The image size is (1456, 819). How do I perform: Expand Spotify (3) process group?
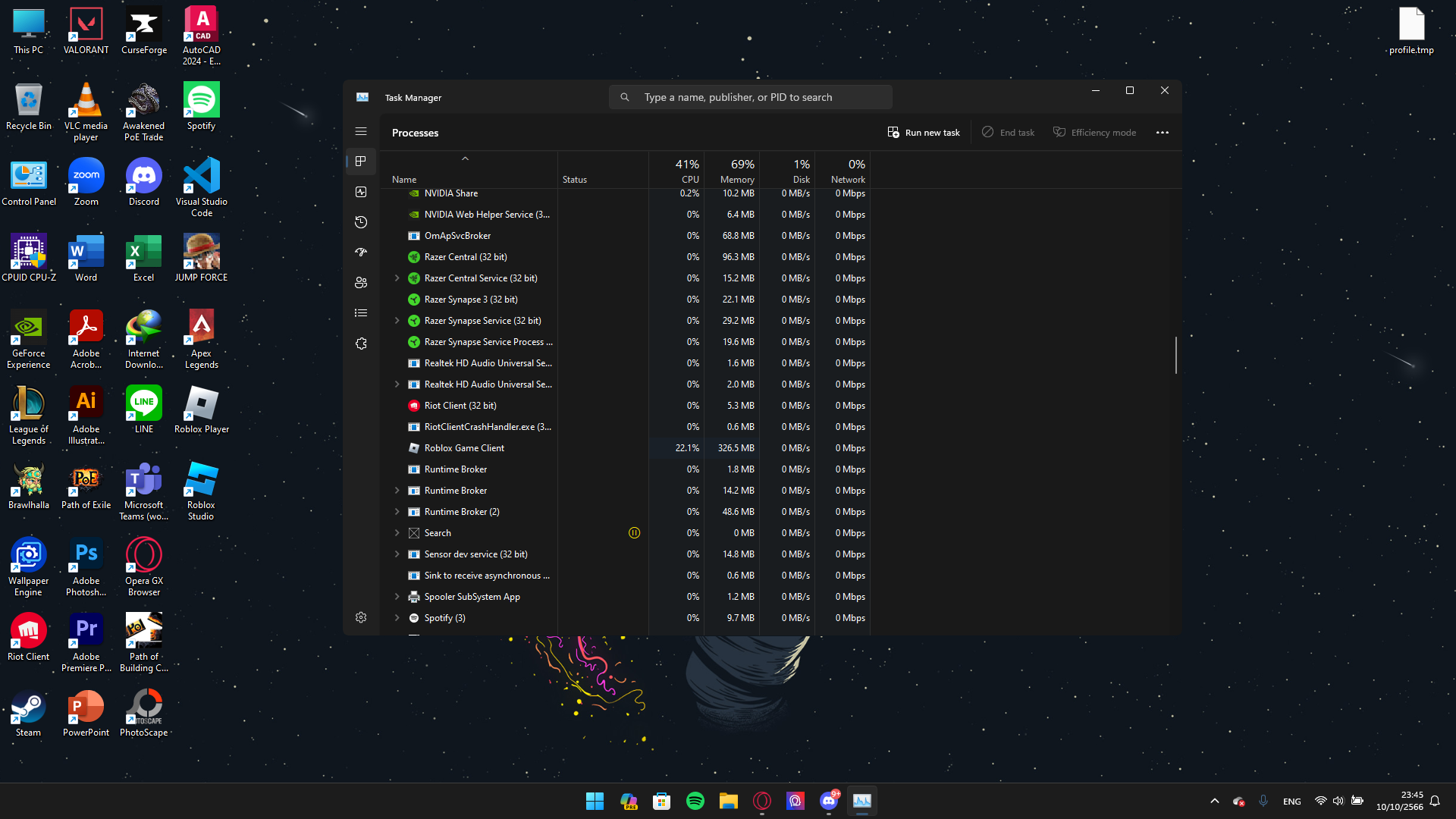pyautogui.click(x=397, y=618)
